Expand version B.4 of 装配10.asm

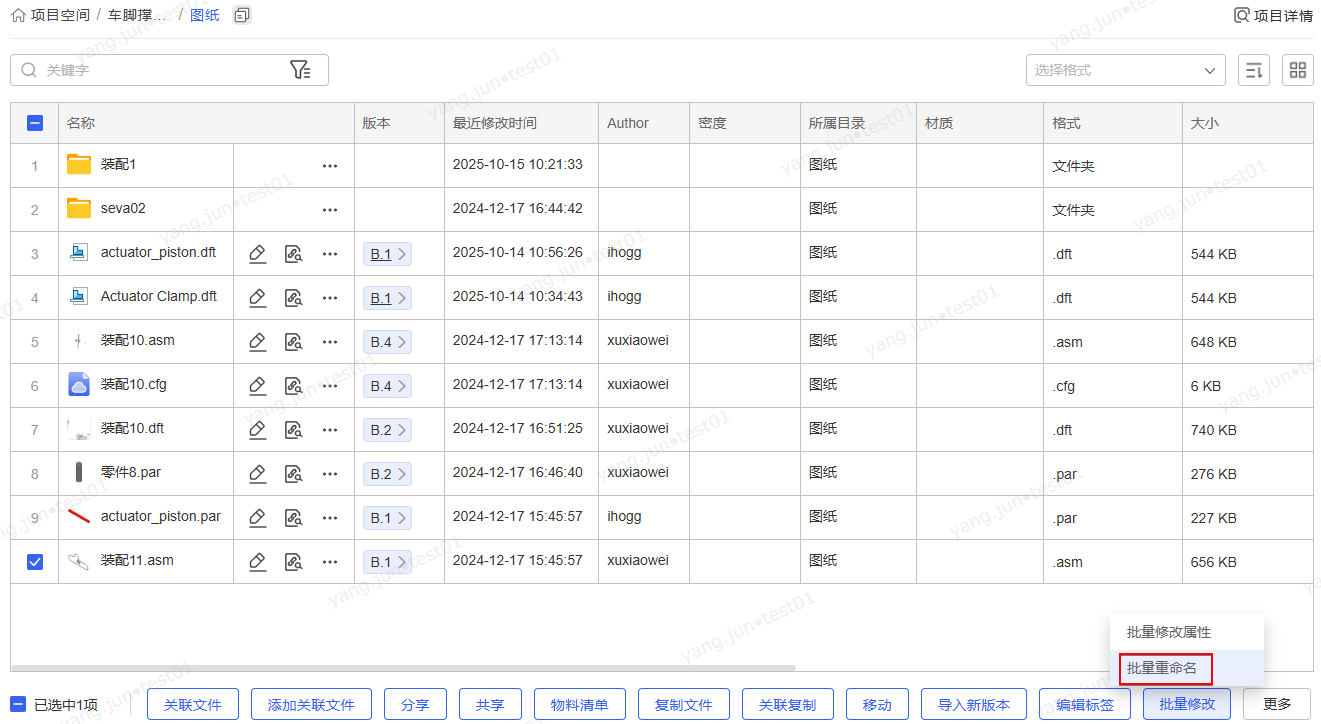[x=387, y=342]
